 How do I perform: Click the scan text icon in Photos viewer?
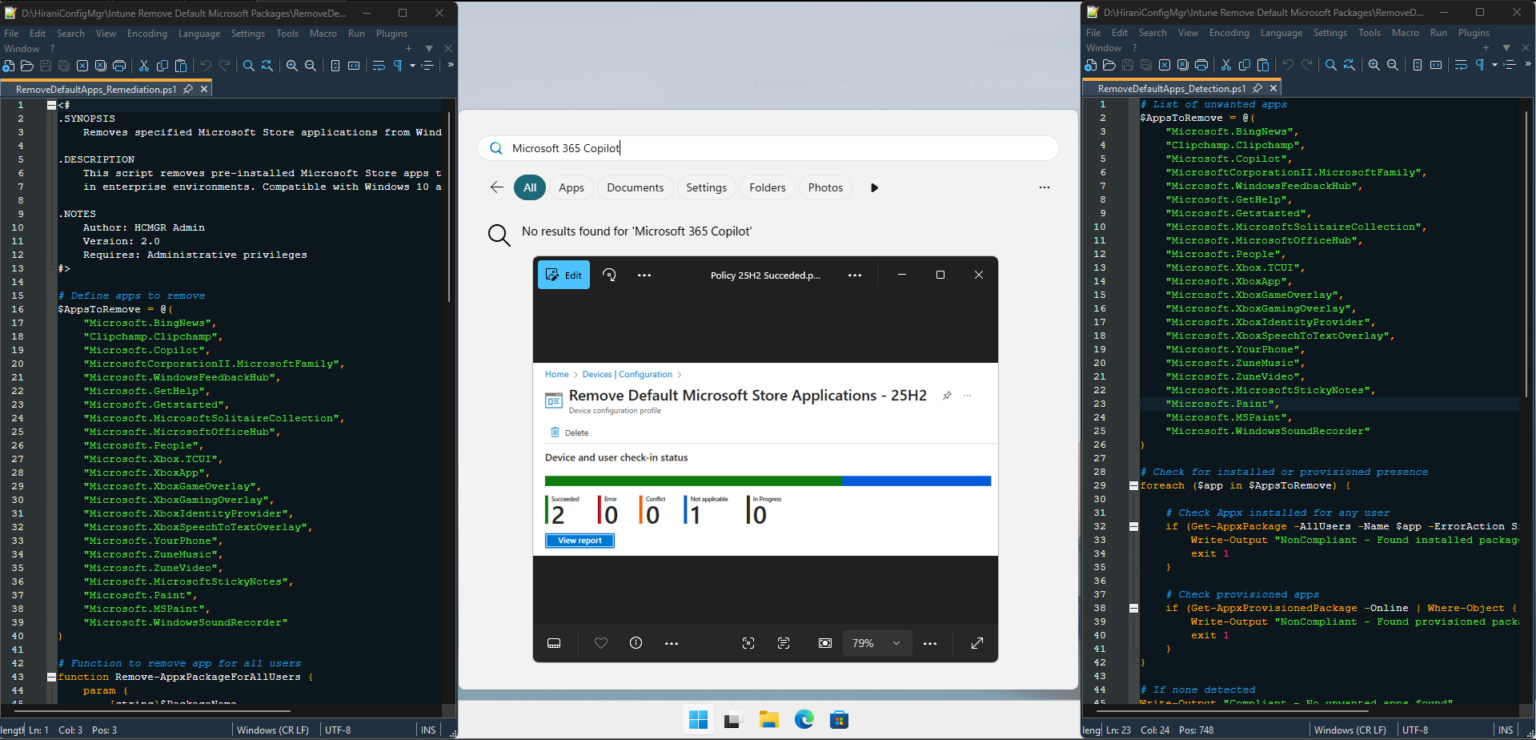click(783, 643)
